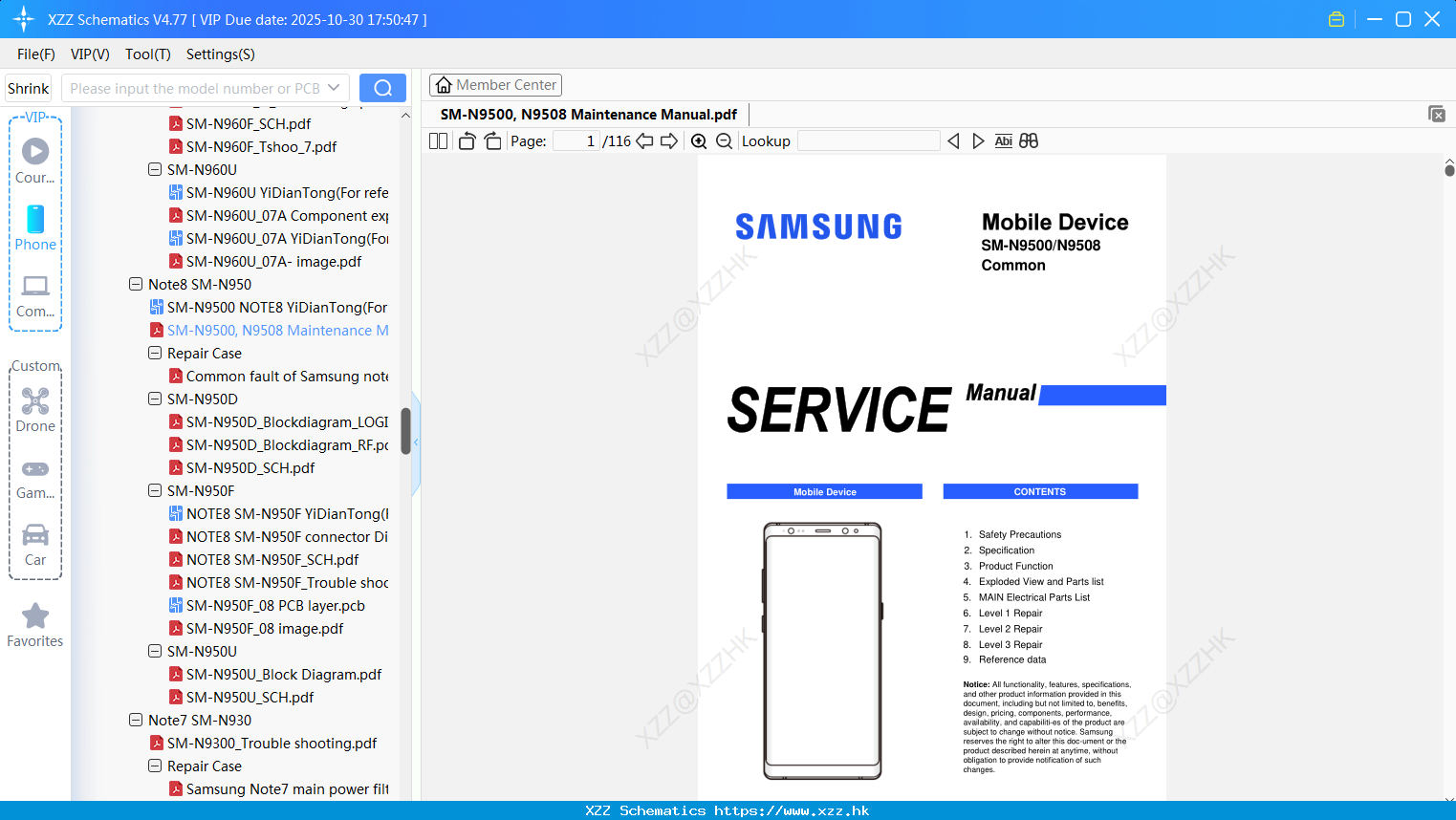Screen dimensions: 1456x820
Task: Collapse the SM-N950F folder
Action: (155, 490)
